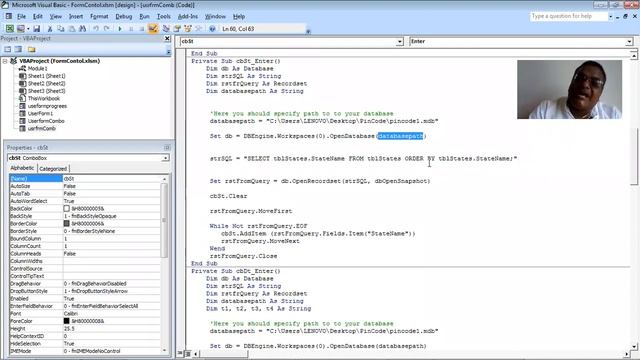This screenshot has height=360, width=640.
Task: Open the Insert menu
Action: tap(76, 16)
